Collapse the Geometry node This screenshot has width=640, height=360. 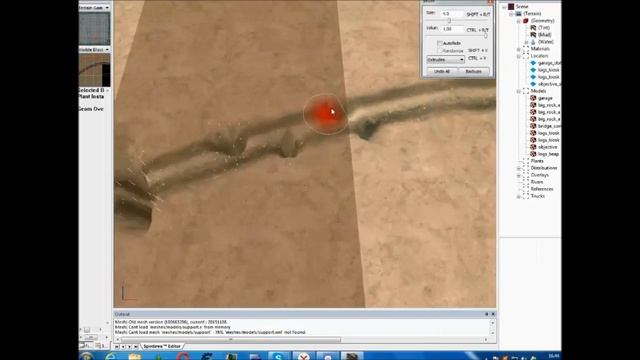[518, 21]
